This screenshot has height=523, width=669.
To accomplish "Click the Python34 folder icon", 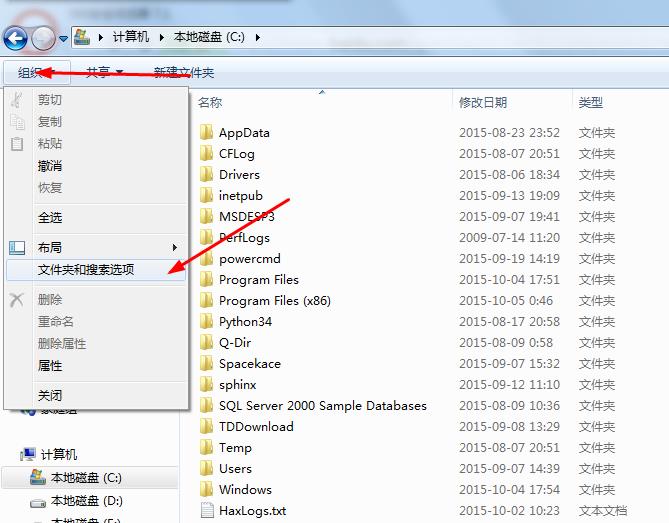I will point(207,321).
